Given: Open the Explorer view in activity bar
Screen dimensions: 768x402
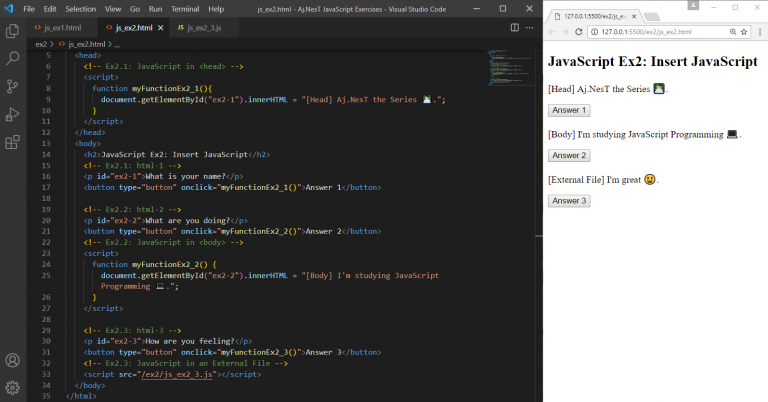Looking at the screenshot, I should click(x=13, y=32).
